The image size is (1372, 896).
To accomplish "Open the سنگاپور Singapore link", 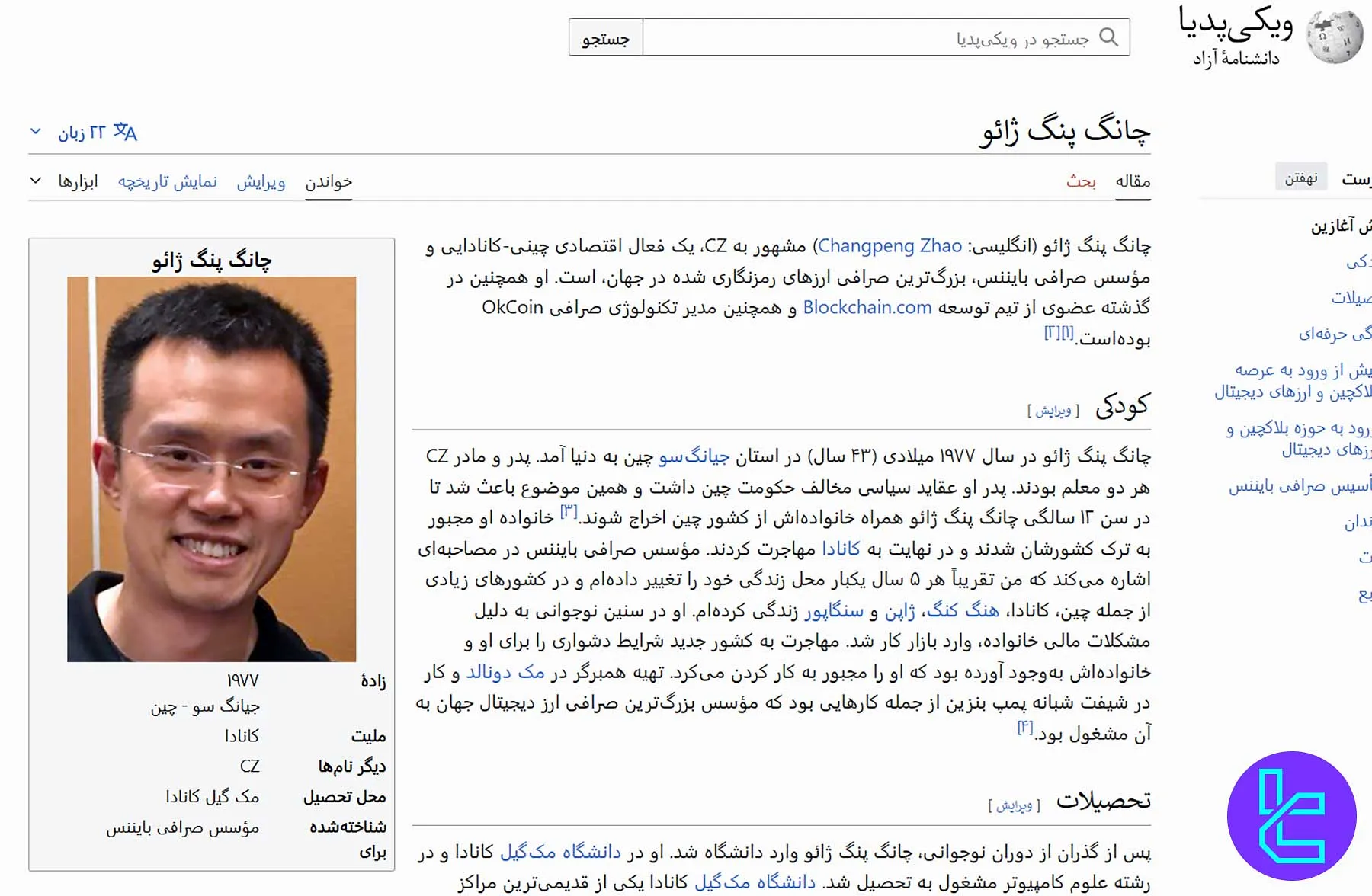I will tap(834, 611).
